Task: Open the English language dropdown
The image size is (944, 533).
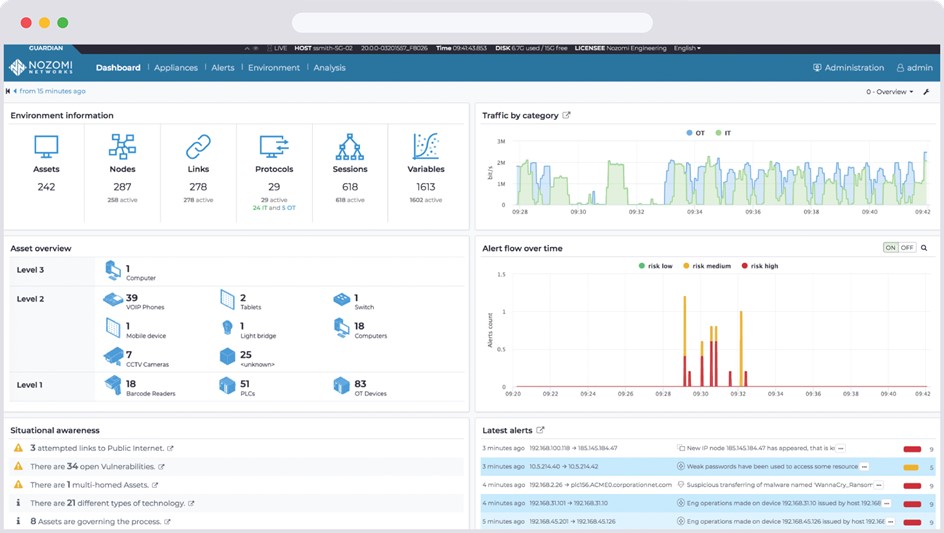Action: tap(687, 48)
